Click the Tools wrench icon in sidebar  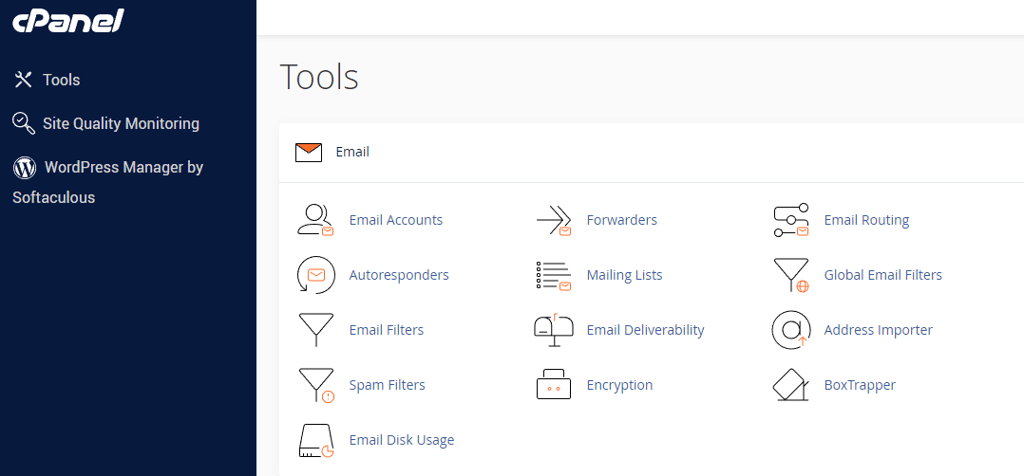pyautogui.click(x=24, y=80)
